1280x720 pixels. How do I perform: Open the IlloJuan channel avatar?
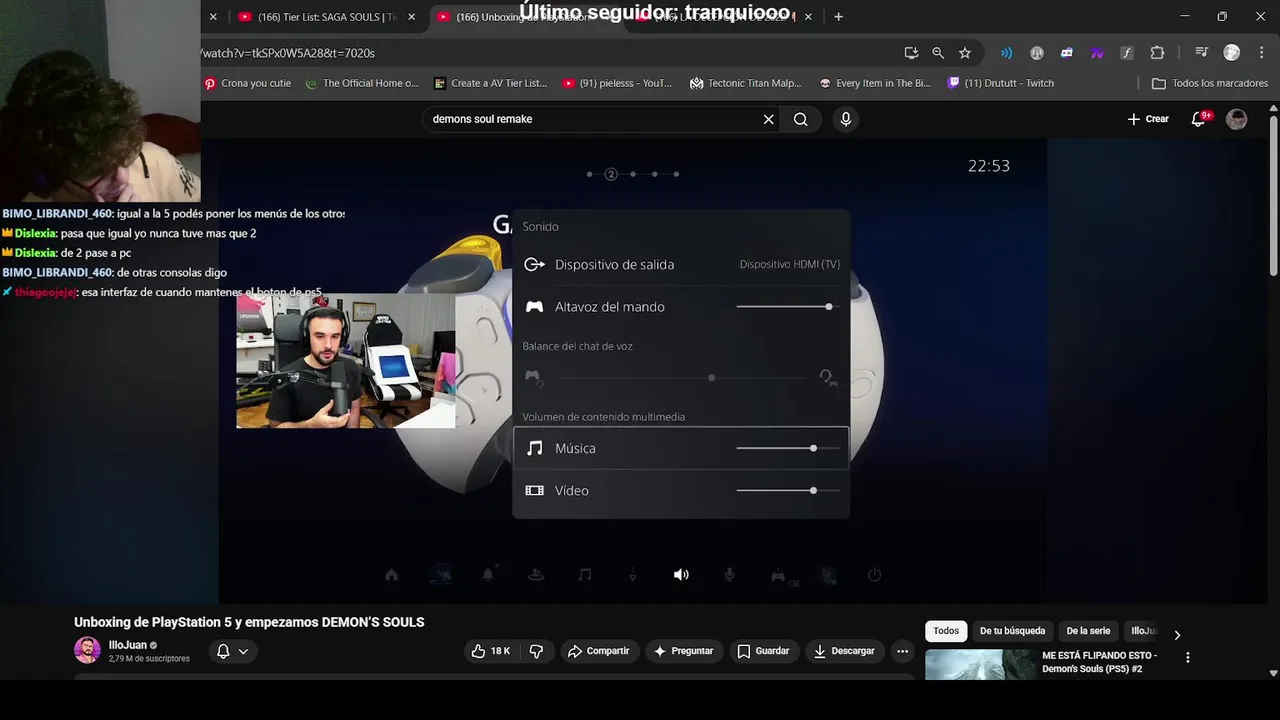click(x=87, y=650)
